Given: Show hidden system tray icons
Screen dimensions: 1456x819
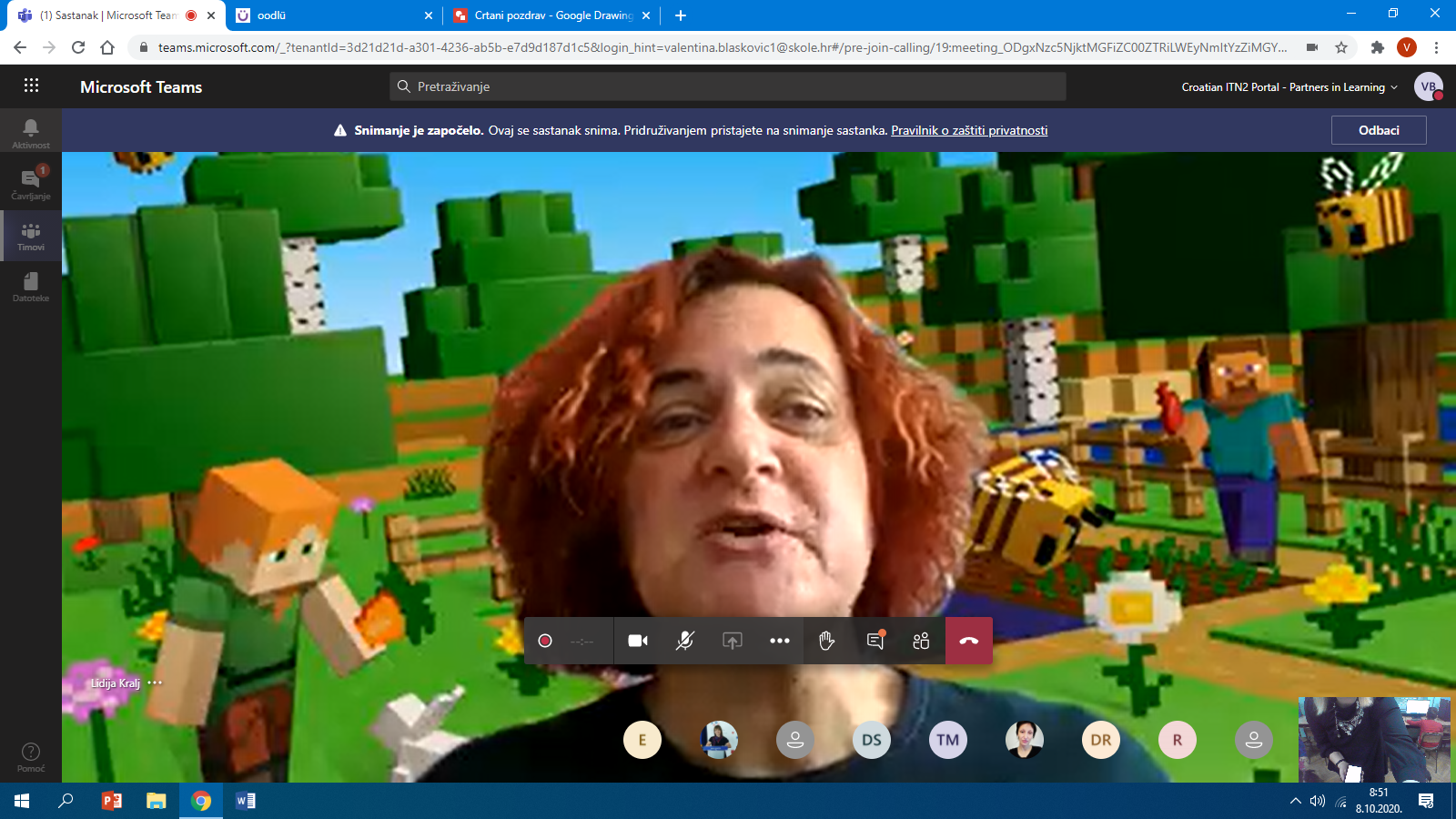Looking at the screenshot, I should coord(1296,801).
